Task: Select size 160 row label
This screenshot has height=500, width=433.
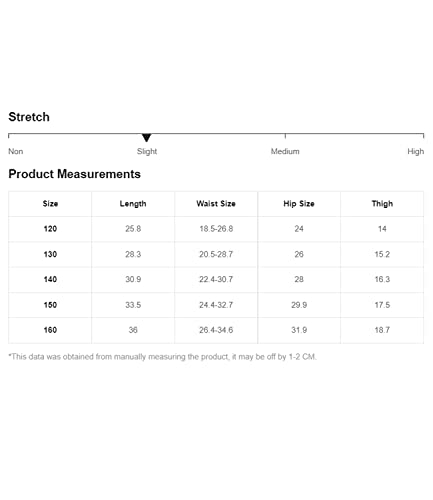Action: point(50,330)
